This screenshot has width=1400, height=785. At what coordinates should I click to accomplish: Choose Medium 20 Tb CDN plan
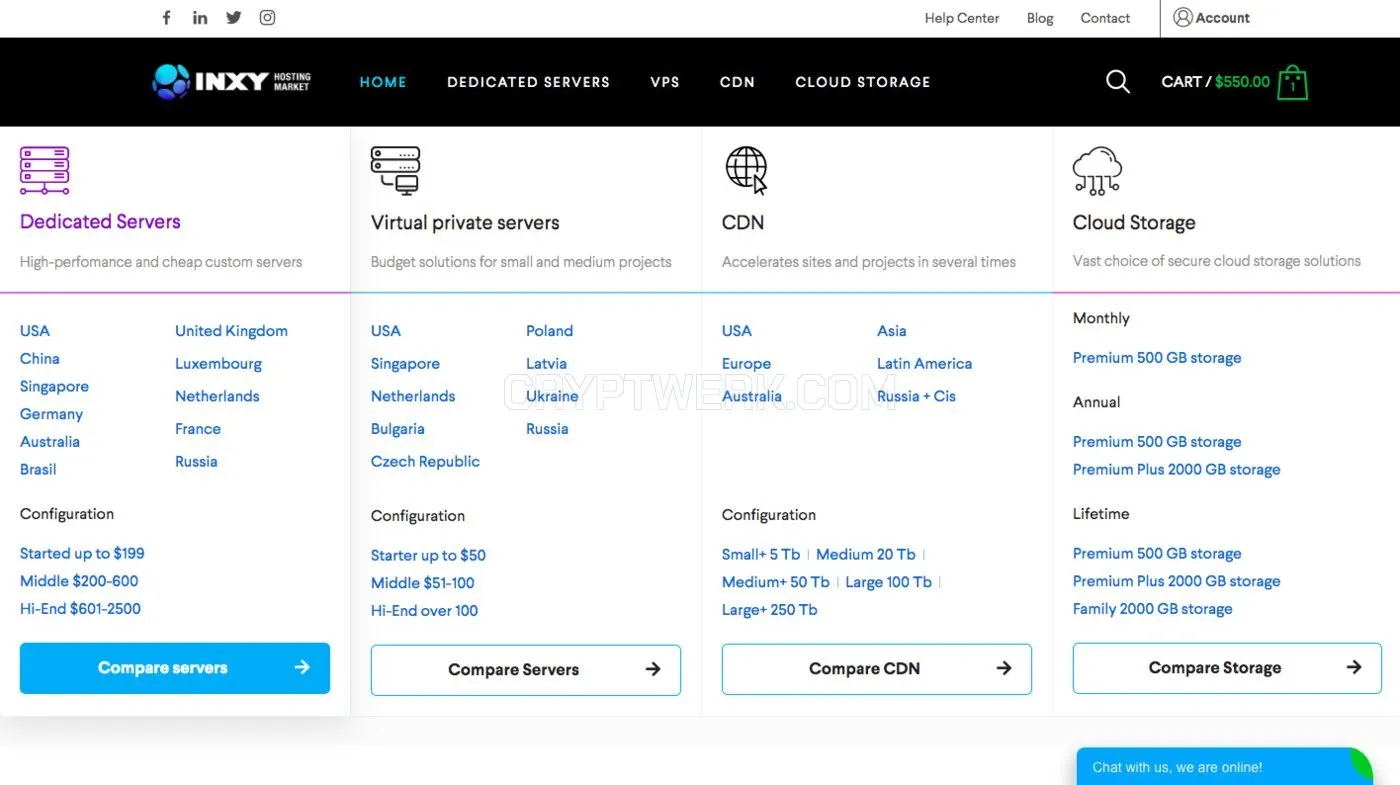[865, 554]
